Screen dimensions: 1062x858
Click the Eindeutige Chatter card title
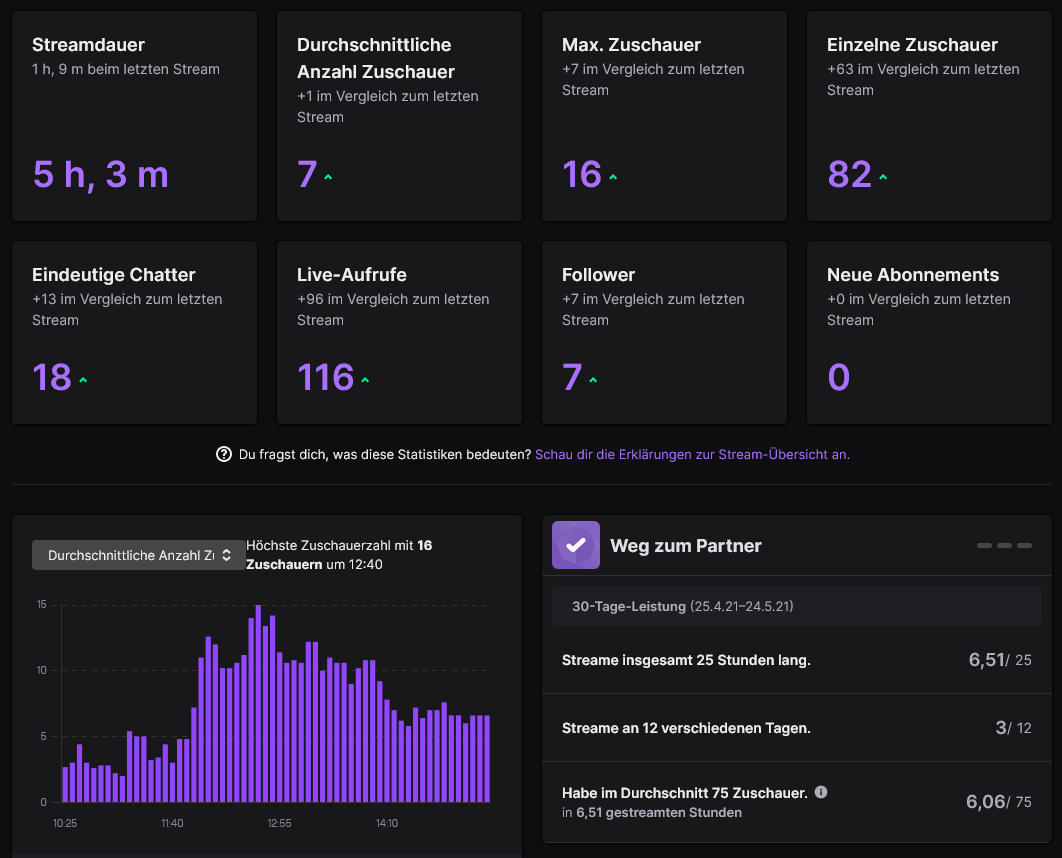pos(114,275)
